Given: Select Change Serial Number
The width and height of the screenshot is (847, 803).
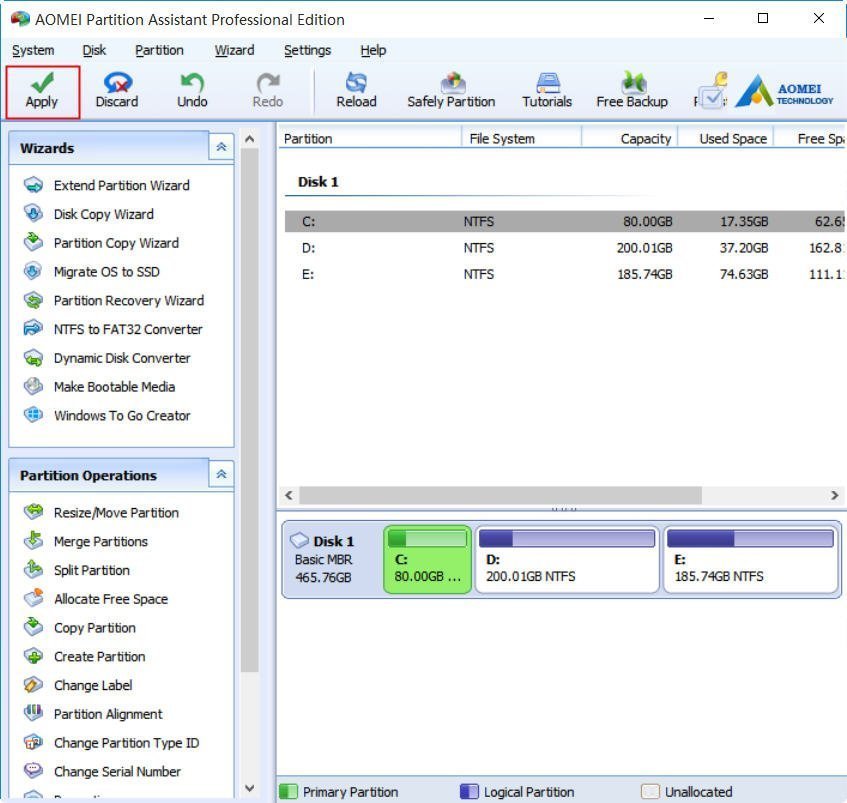Looking at the screenshot, I should [103, 771].
